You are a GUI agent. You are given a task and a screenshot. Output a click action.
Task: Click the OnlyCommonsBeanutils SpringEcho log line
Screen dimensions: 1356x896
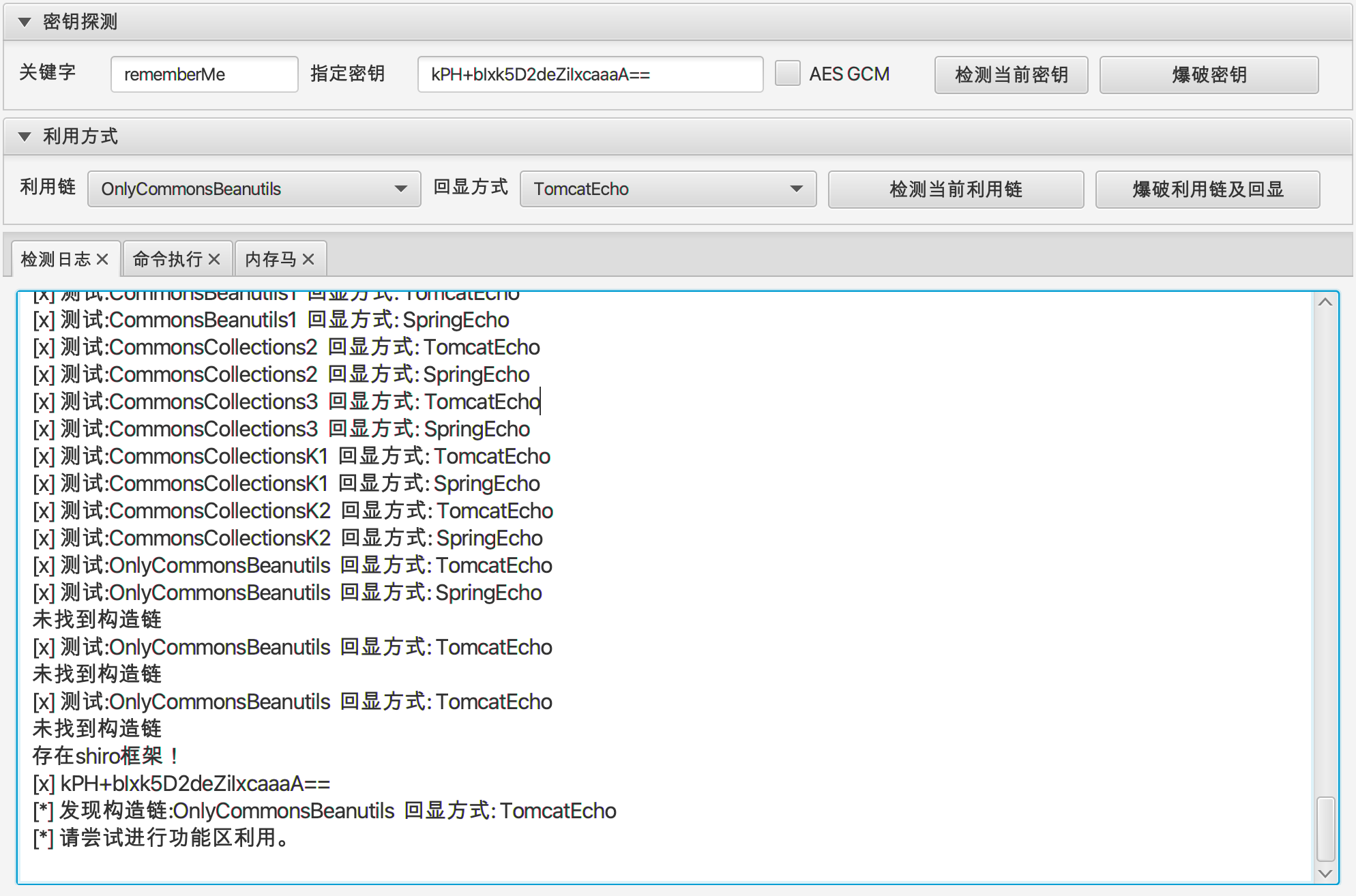[287, 593]
